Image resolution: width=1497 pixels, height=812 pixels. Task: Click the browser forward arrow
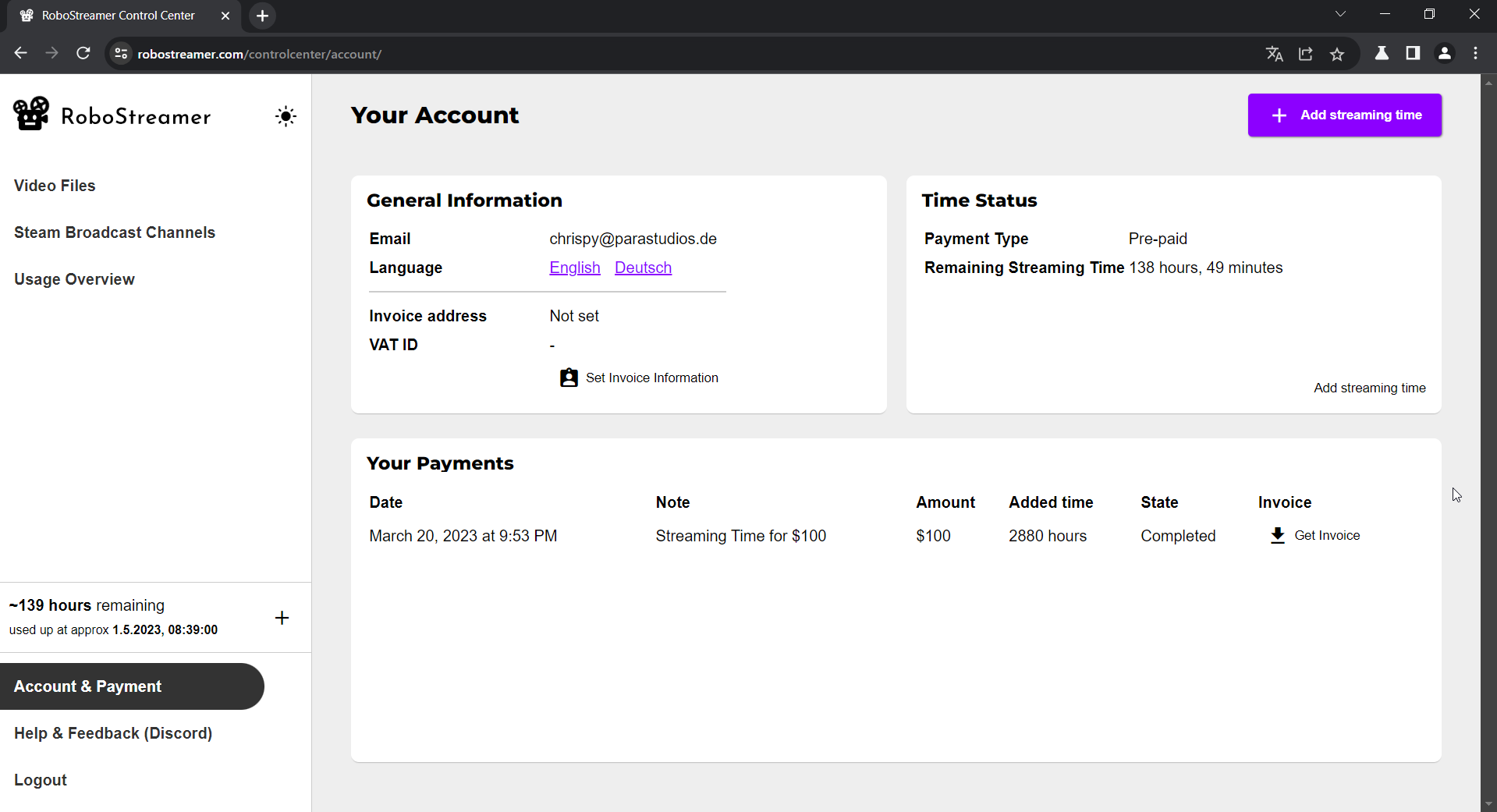[52, 53]
